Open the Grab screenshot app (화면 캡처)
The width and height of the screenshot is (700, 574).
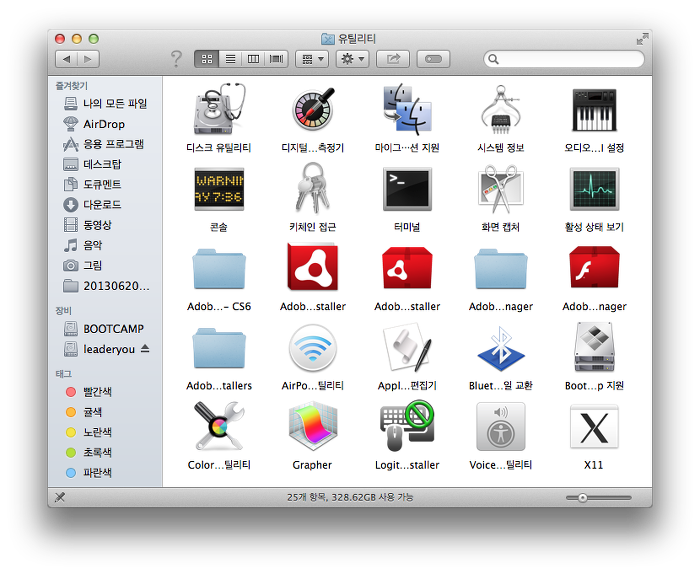click(x=500, y=189)
